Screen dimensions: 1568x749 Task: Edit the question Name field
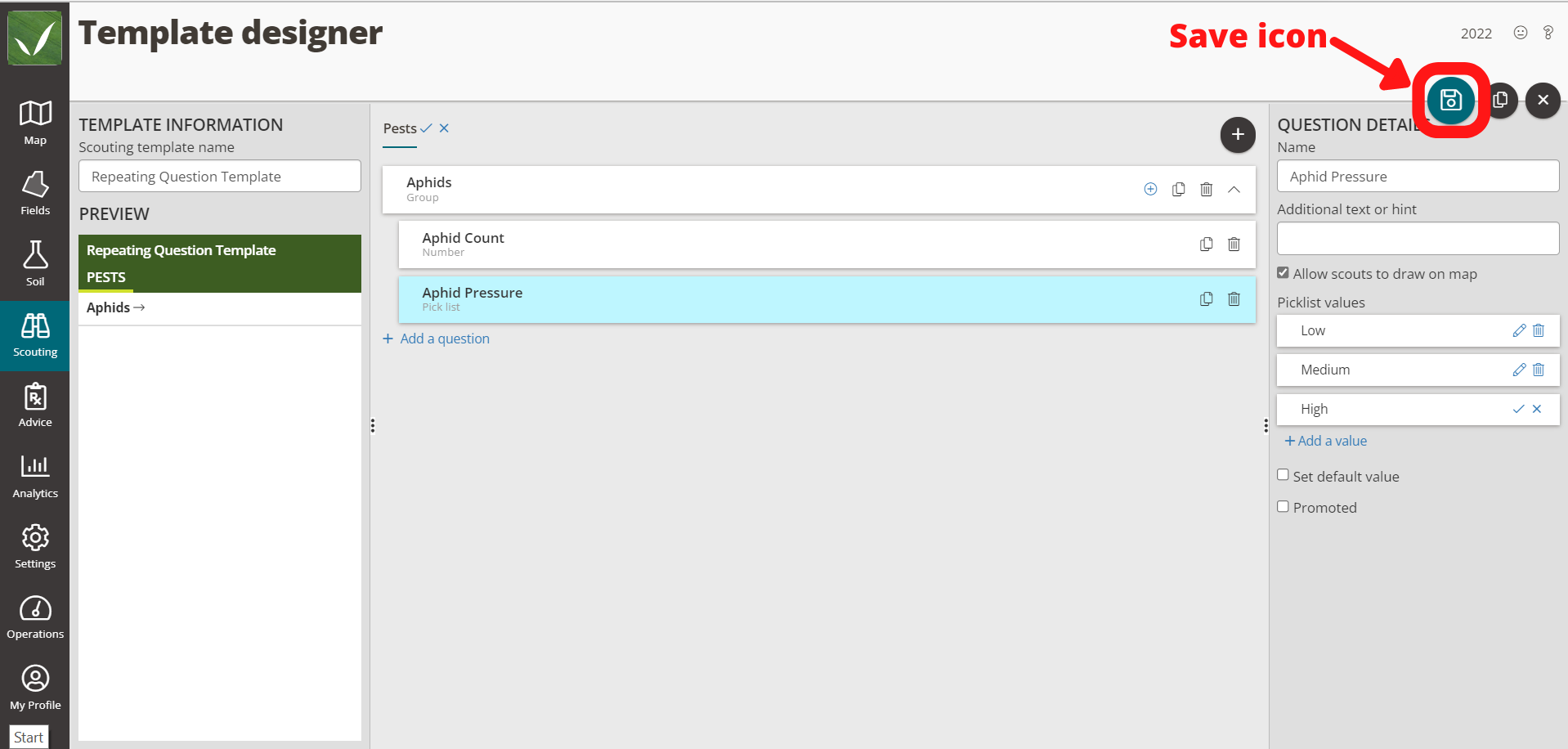1418,176
